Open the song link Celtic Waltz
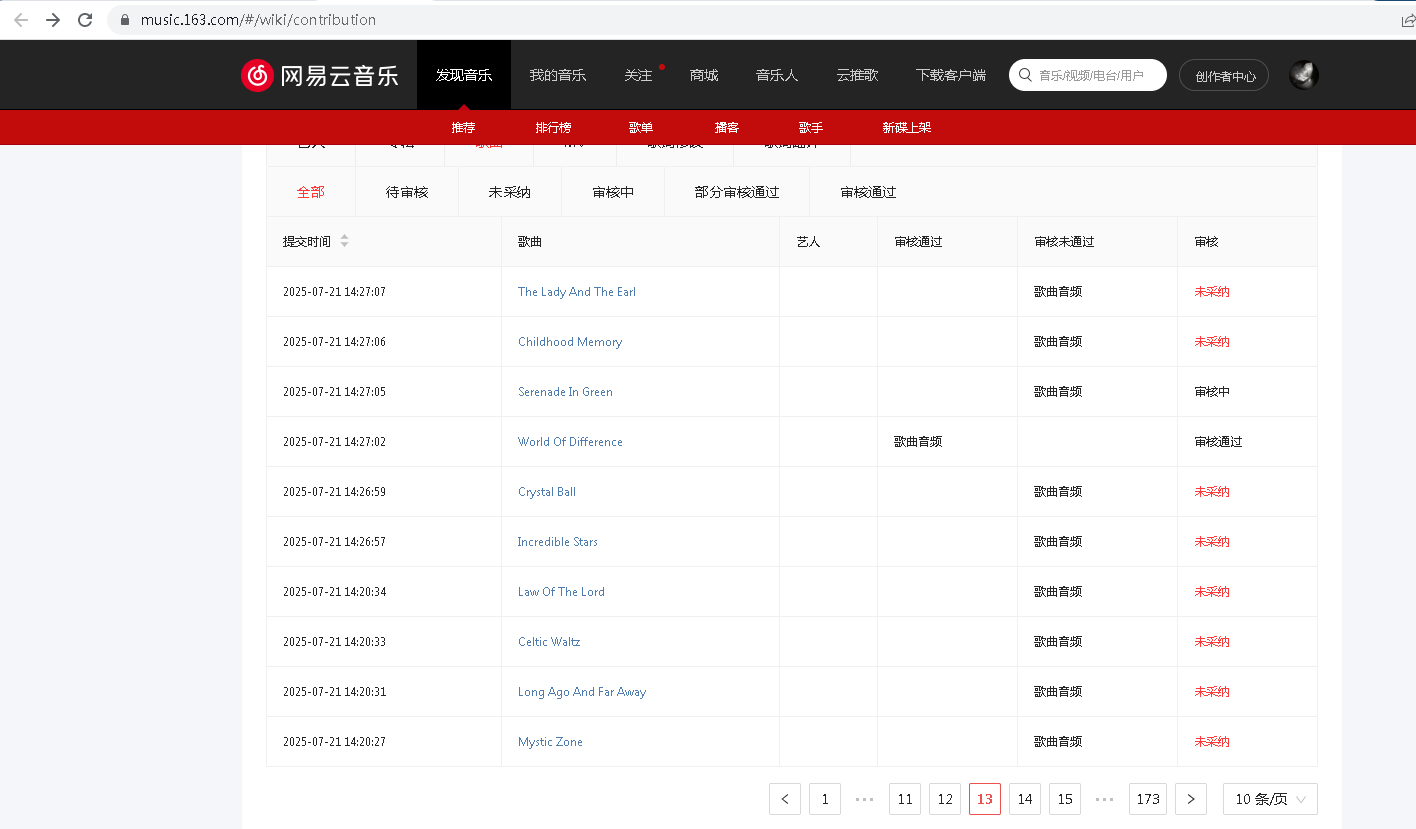The image size is (1416, 829). point(549,642)
